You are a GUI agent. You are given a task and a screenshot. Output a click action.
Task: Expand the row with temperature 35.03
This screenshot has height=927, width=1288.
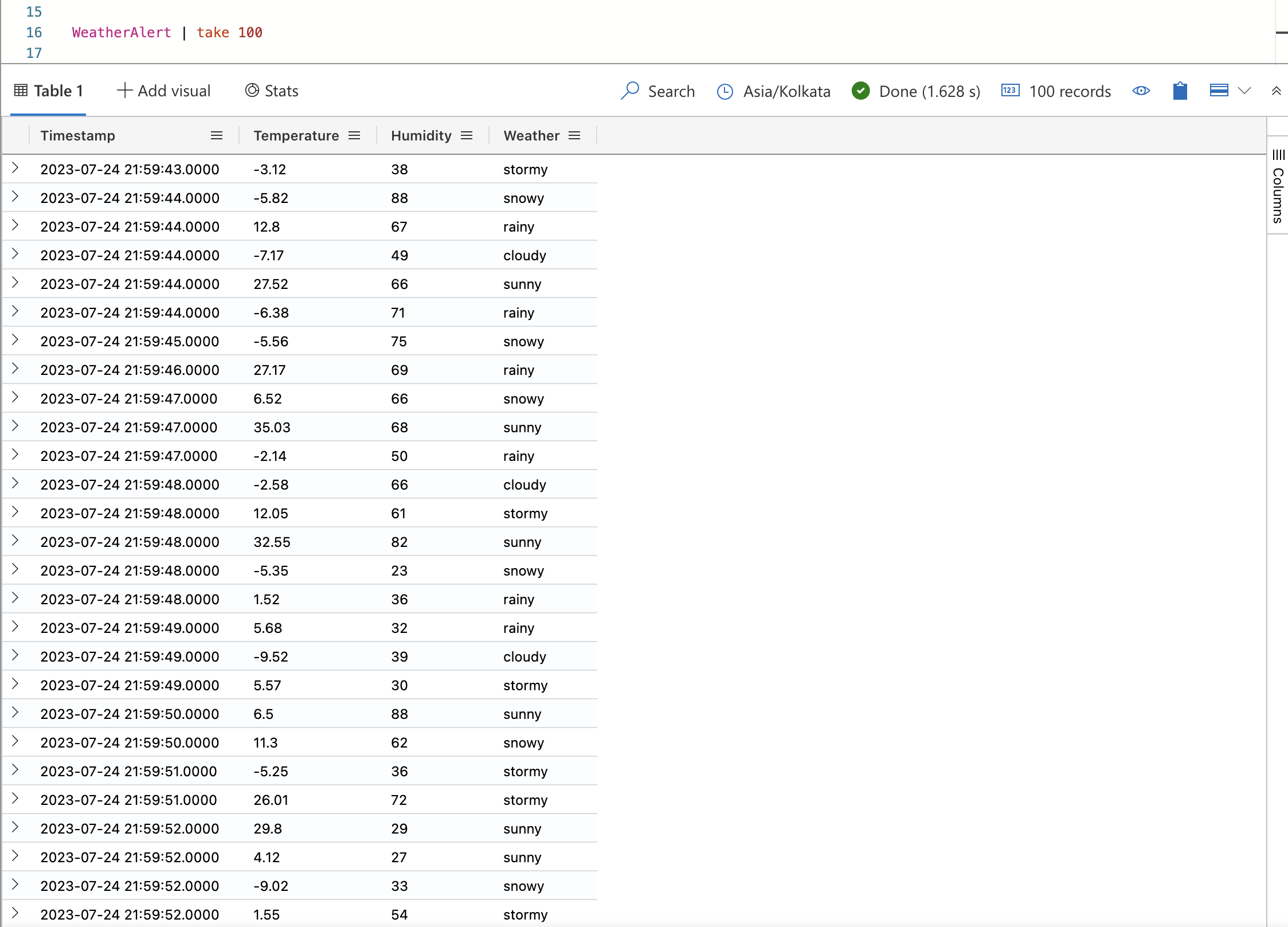tap(15, 427)
